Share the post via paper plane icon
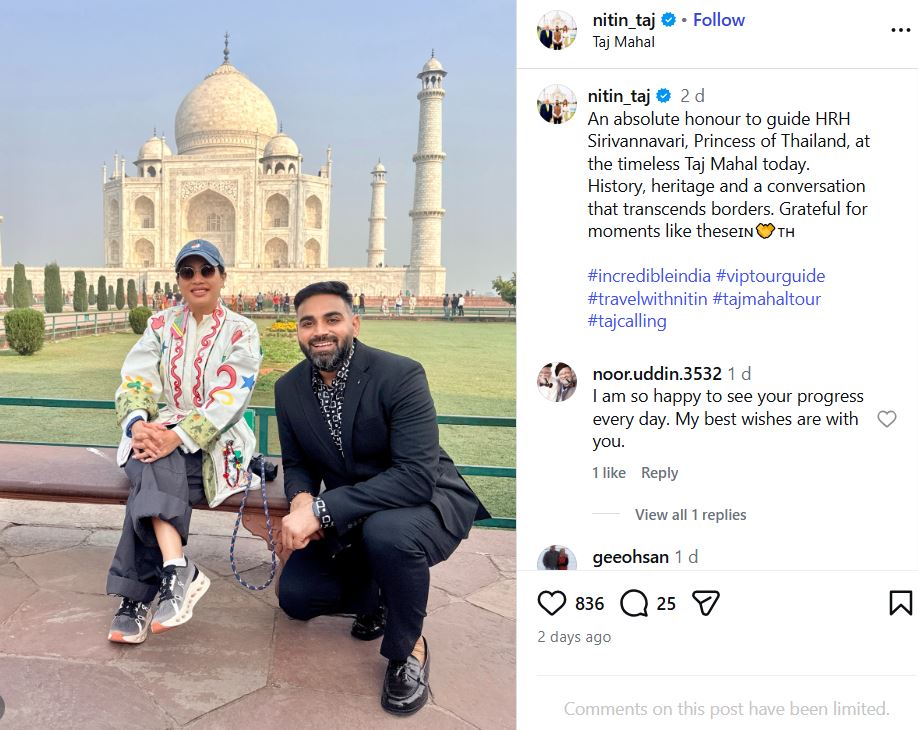The height and width of the screenshot is (730, 918). pyautogui.click(x=706, y=603)
